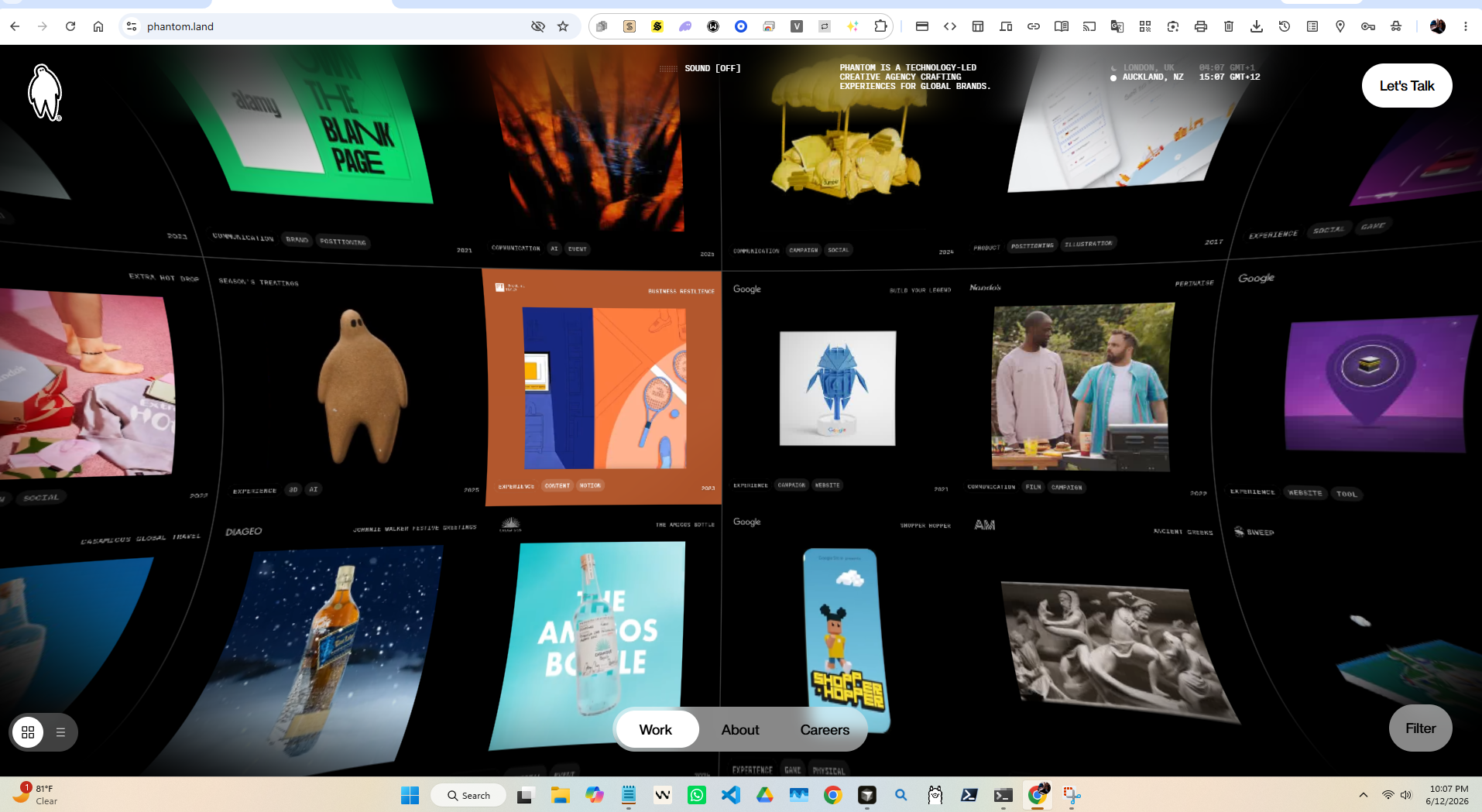Open File Explorer from taskbar
Image resolution: width=1482 pixels, height=812 pixels.
pos(560,795)
